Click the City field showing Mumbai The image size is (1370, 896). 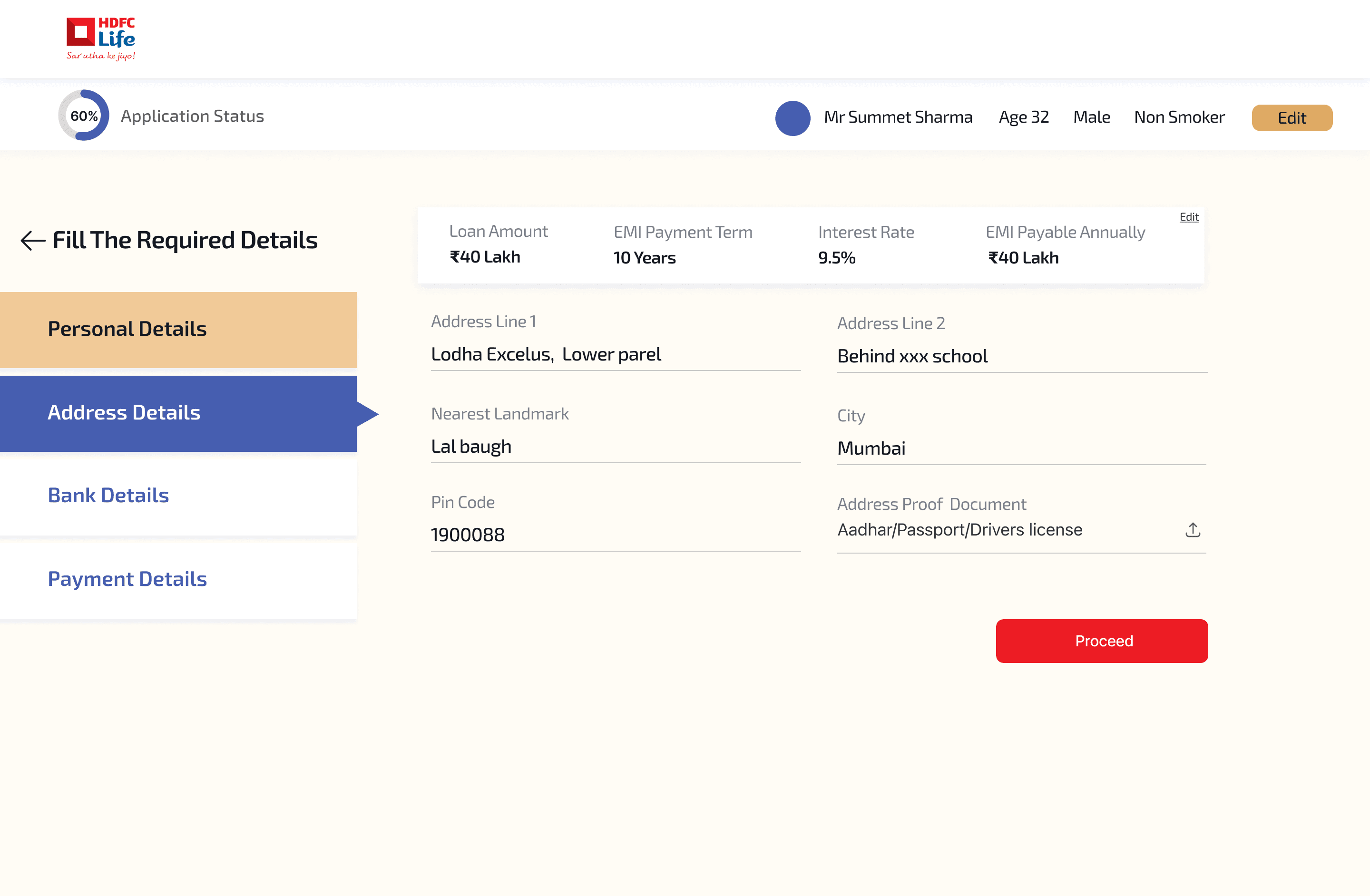tap(1022, 449)
